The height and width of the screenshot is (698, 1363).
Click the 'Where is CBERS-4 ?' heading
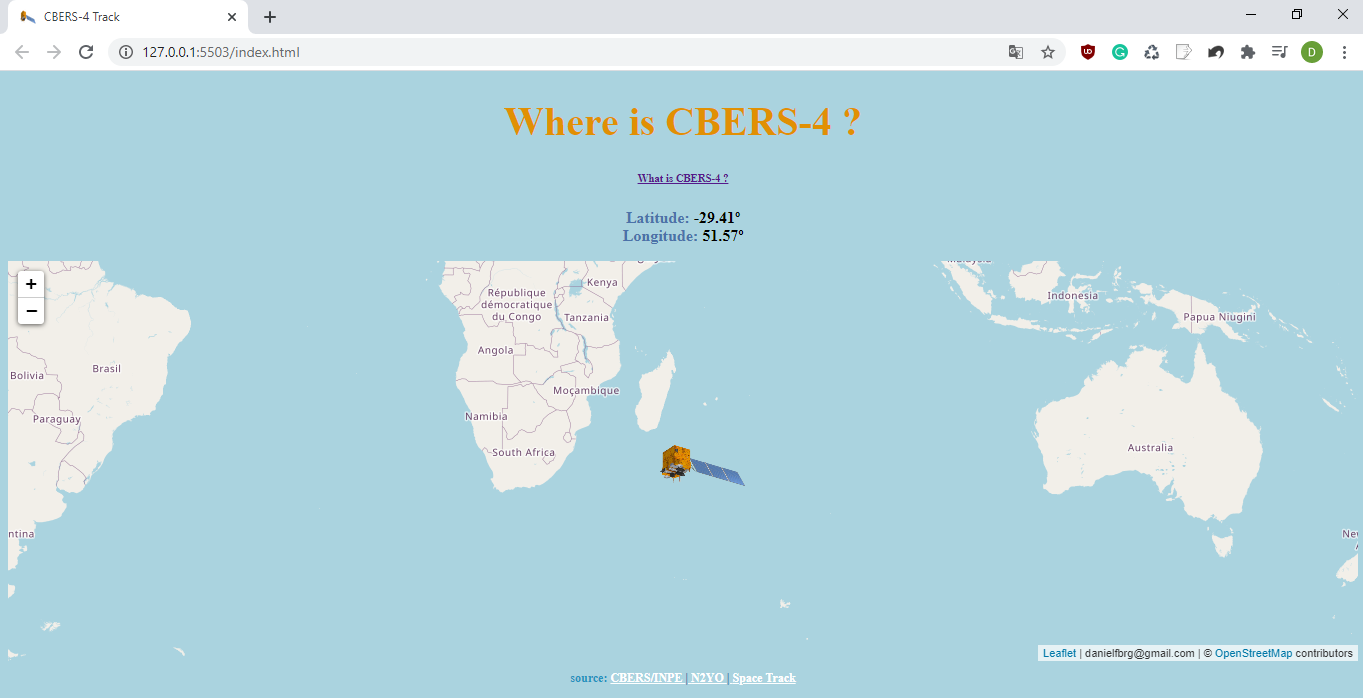click(682, 122)
